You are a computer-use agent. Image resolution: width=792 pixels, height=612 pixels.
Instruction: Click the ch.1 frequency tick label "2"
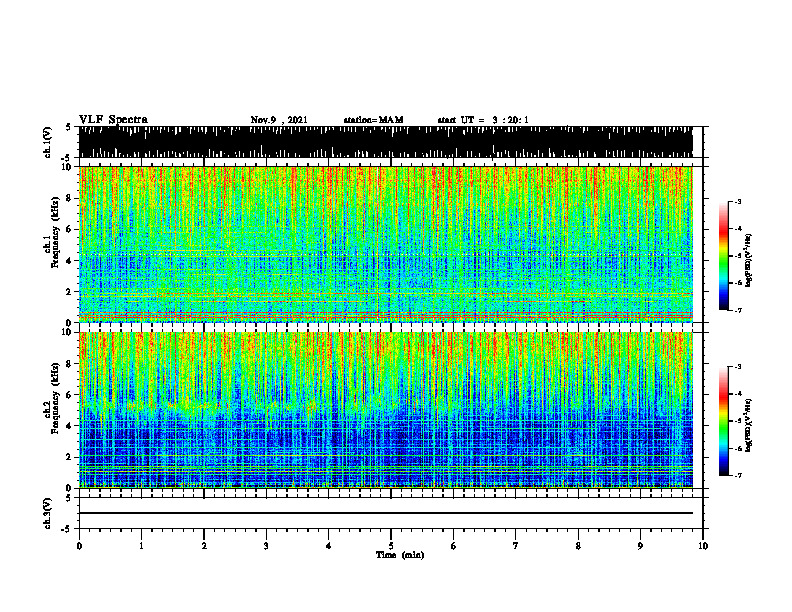pos(69,292)
